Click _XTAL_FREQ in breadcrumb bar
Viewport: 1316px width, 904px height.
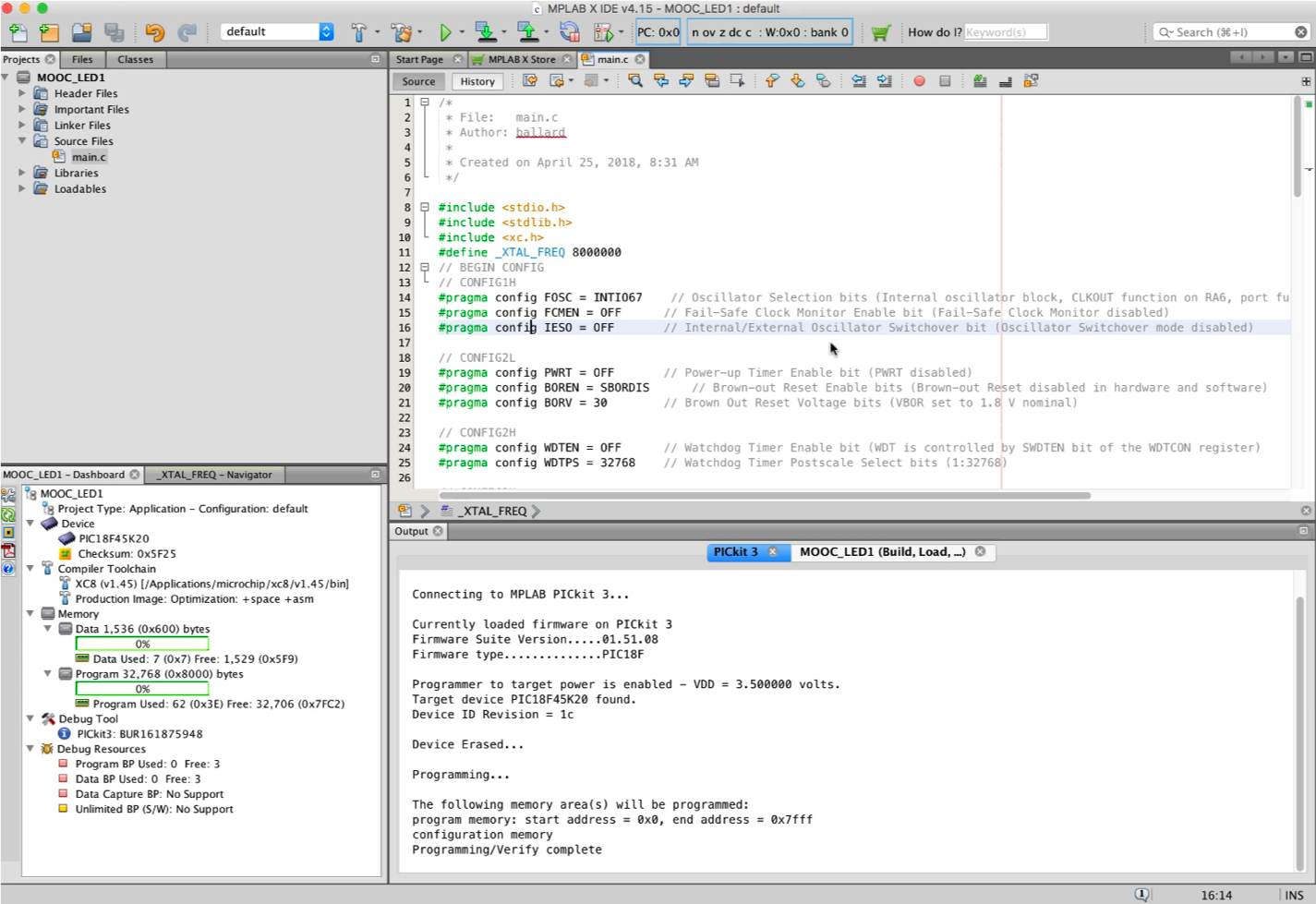tap(492, 511)
